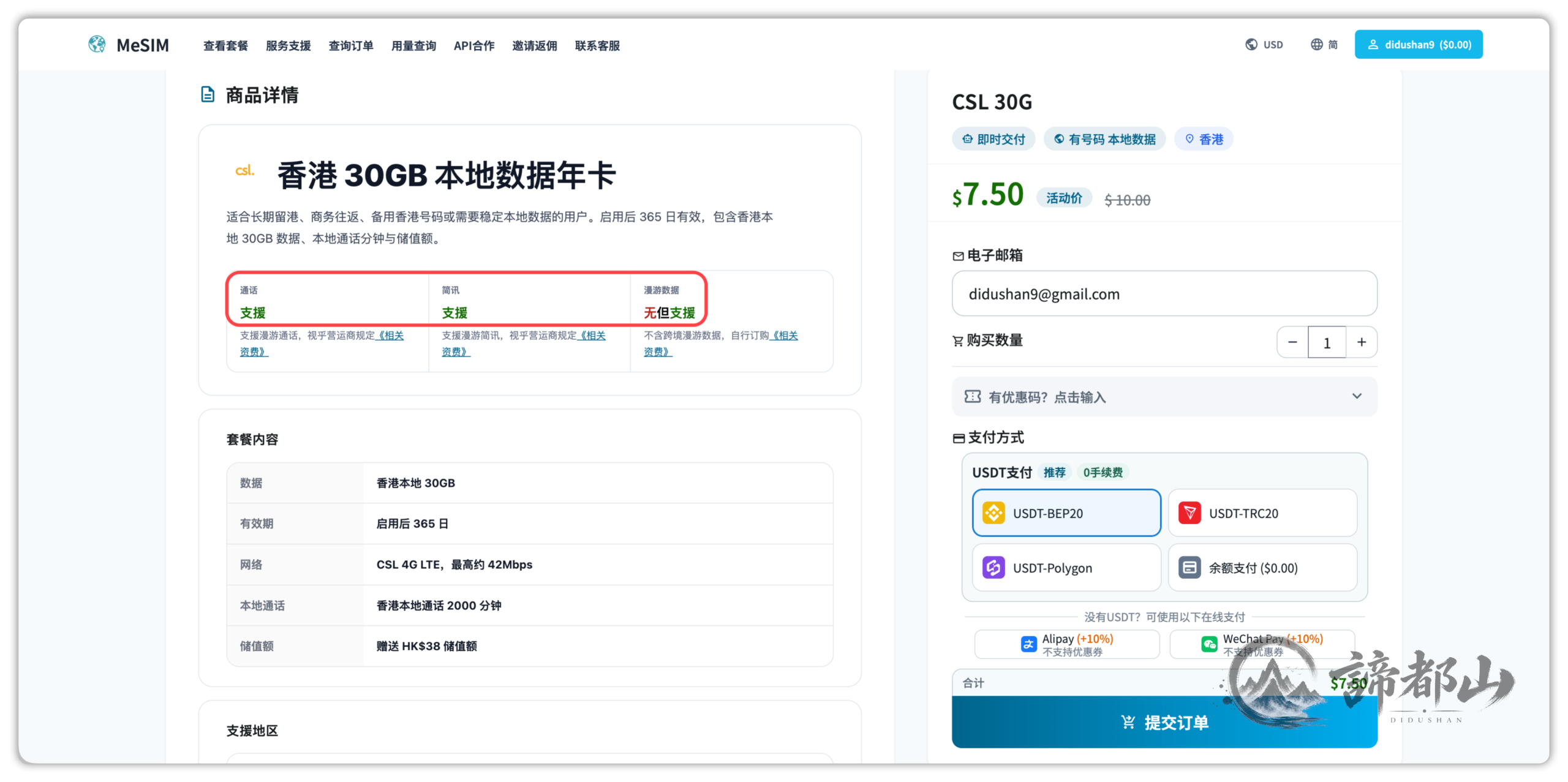Click the WeChat Pay logo icon

[x=1209, y=644]
